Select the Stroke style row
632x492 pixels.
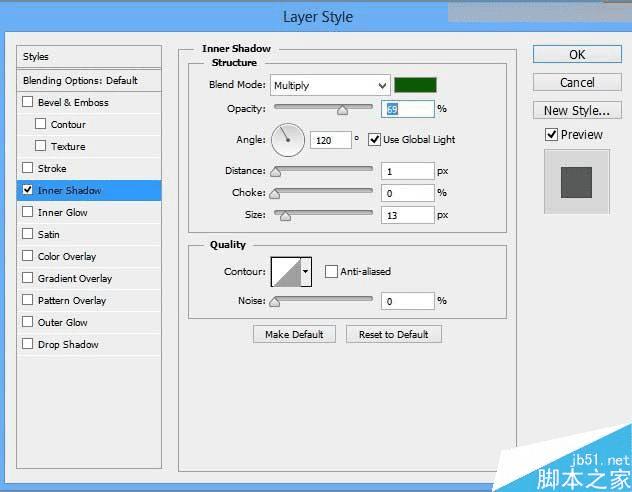[x=89, y=168]
